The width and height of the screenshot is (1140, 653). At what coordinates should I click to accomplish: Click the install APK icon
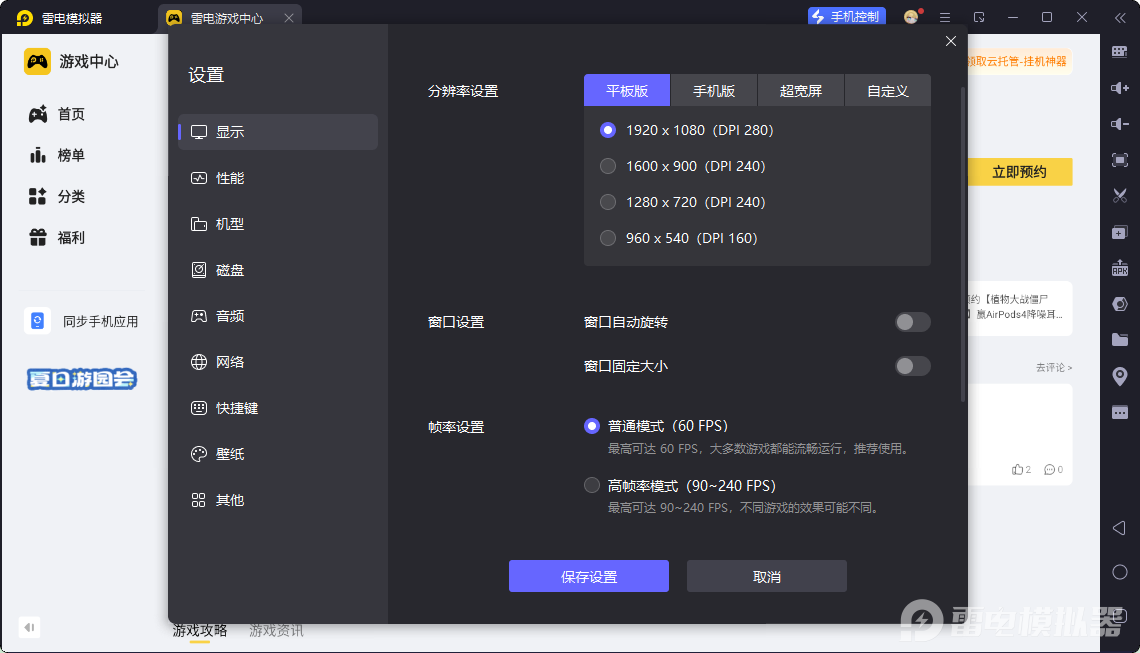pos(1120,268)
